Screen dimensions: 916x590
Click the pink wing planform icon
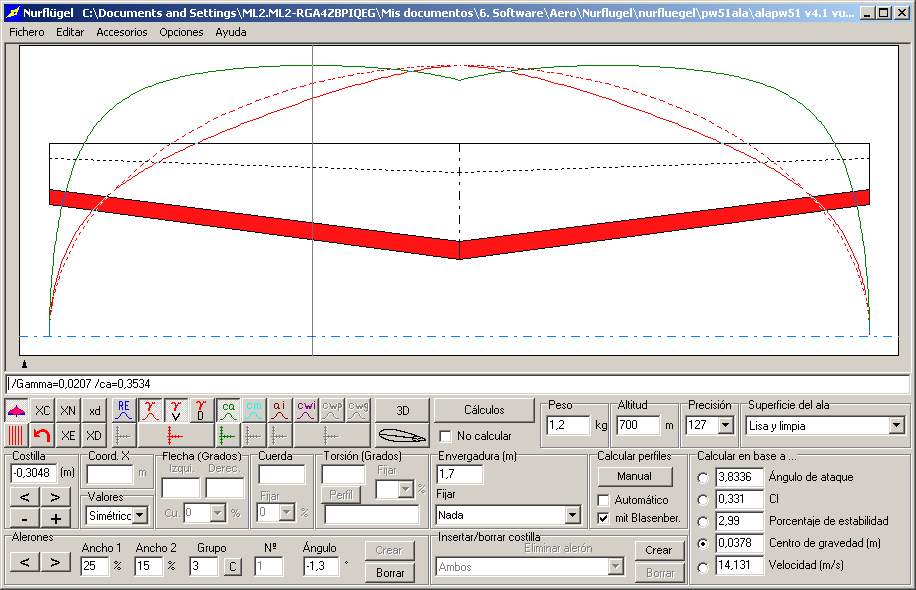16,411
